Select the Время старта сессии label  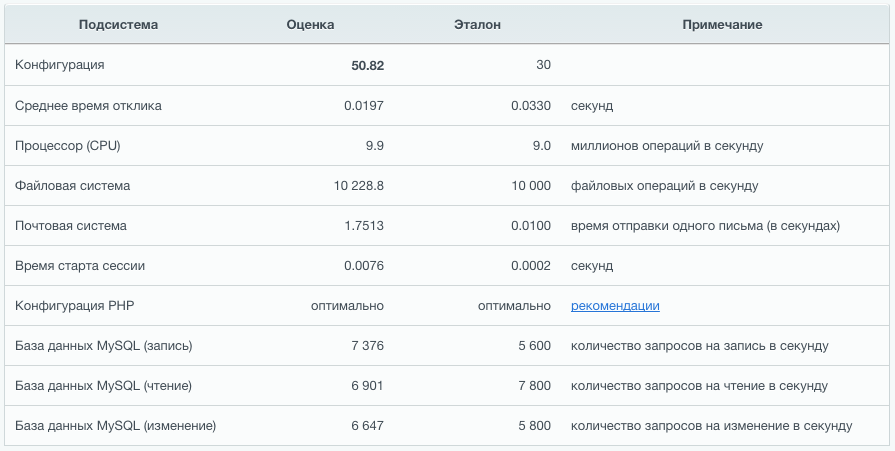(79, 266)
